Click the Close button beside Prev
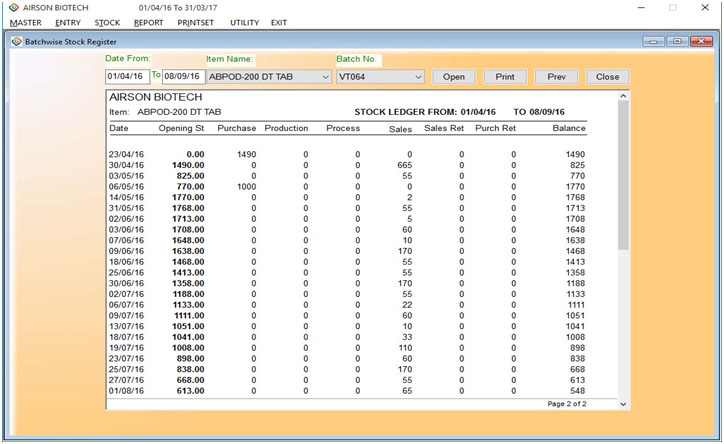The image size is (724, 444). point(607,77)
